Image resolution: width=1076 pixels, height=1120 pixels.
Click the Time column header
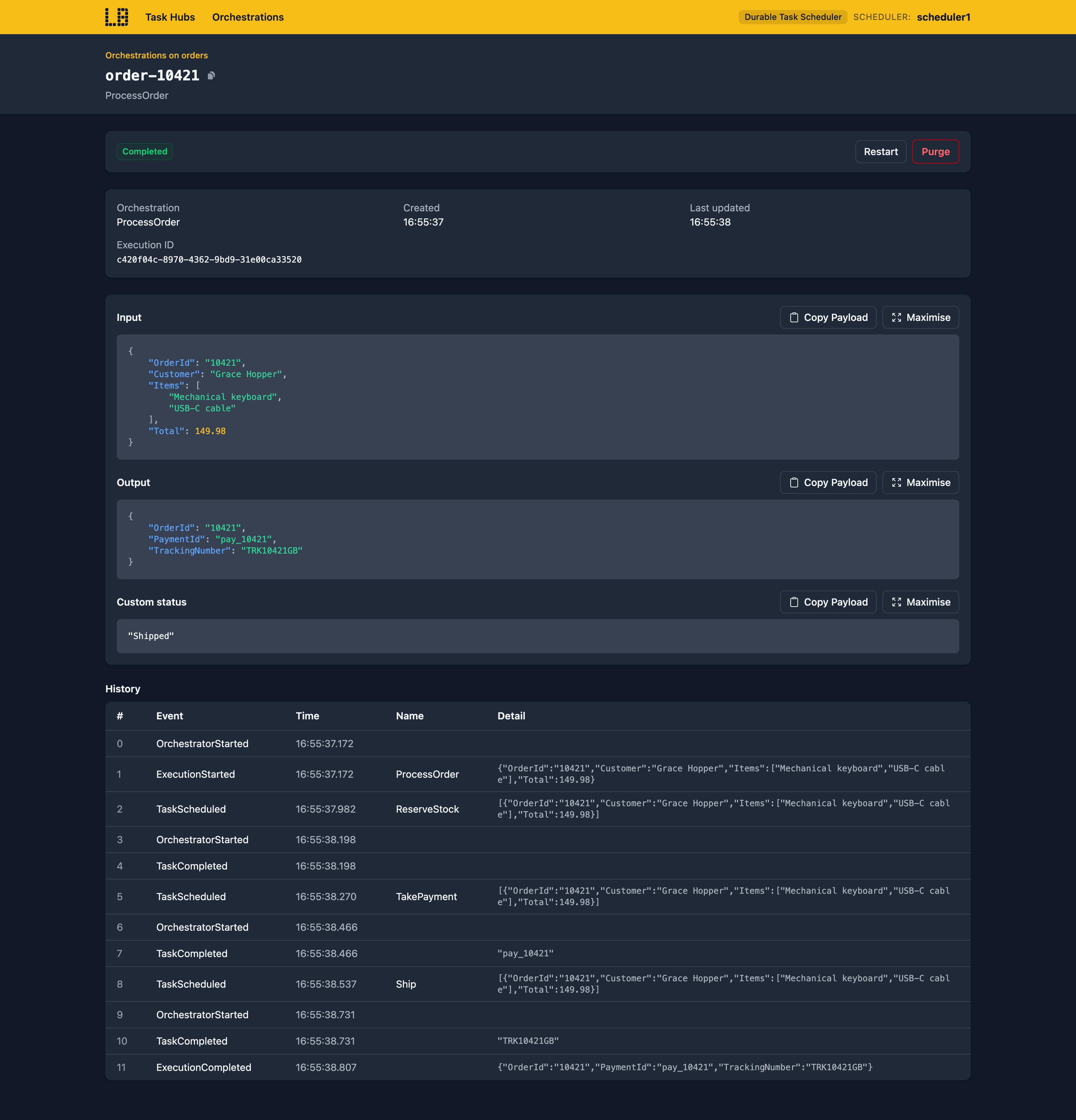pos(307,716)
